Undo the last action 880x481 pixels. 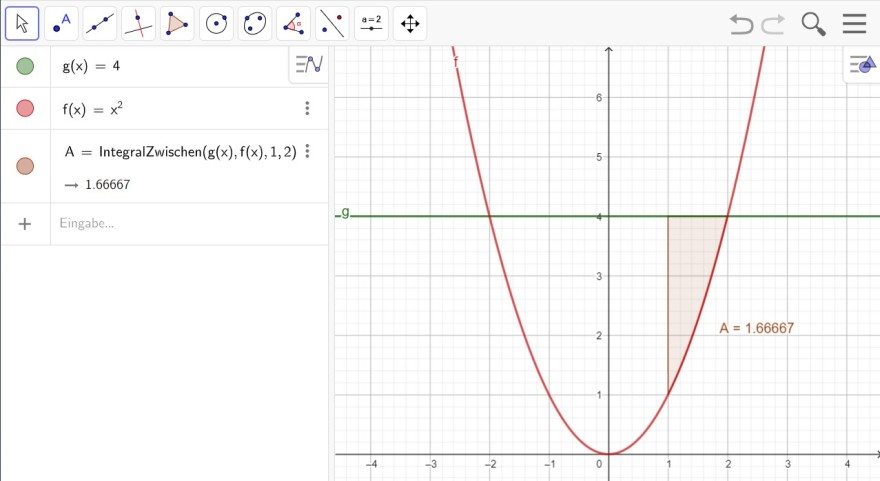[741, 24]
